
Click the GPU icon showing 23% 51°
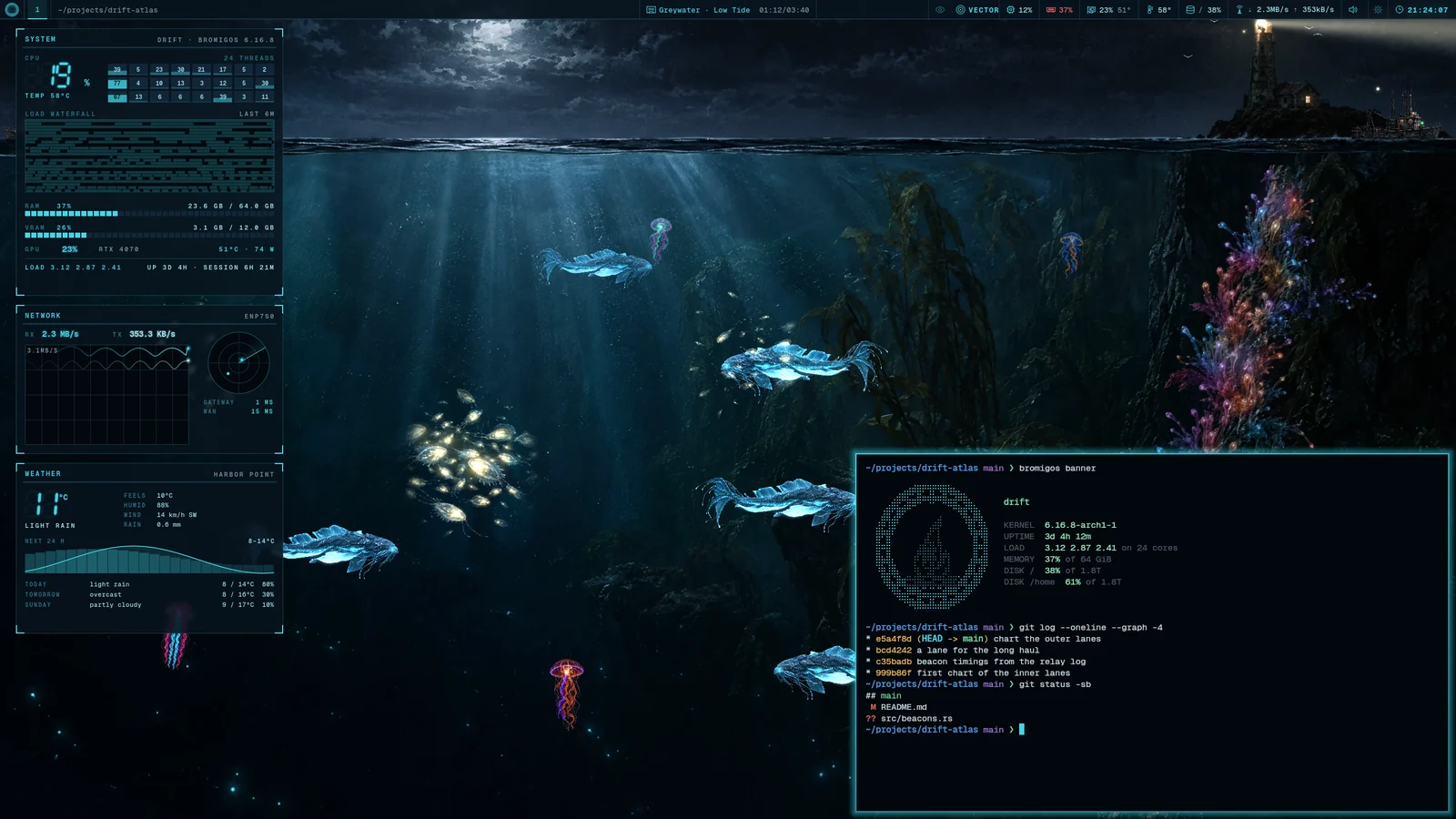1091,10
